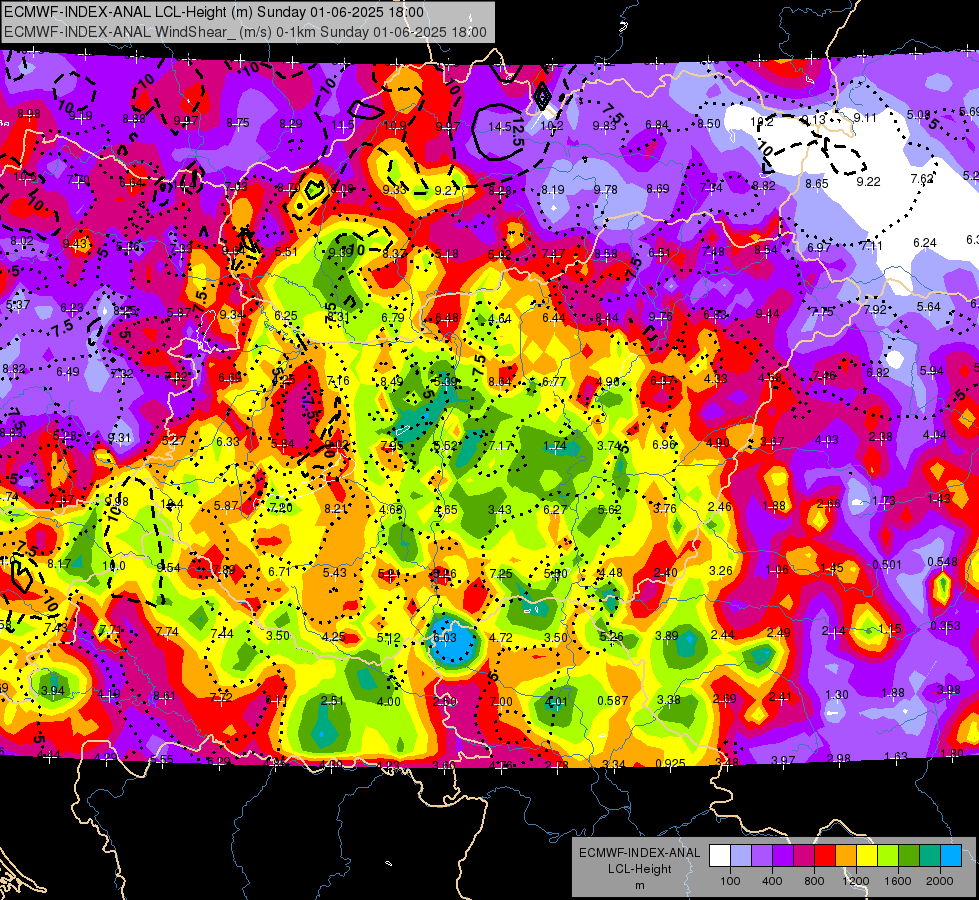This screenshot has width=979, height=900.
Task: Click the legend text 'LCL-Height'
Action: pyautogui.click(x=639, y=869)
